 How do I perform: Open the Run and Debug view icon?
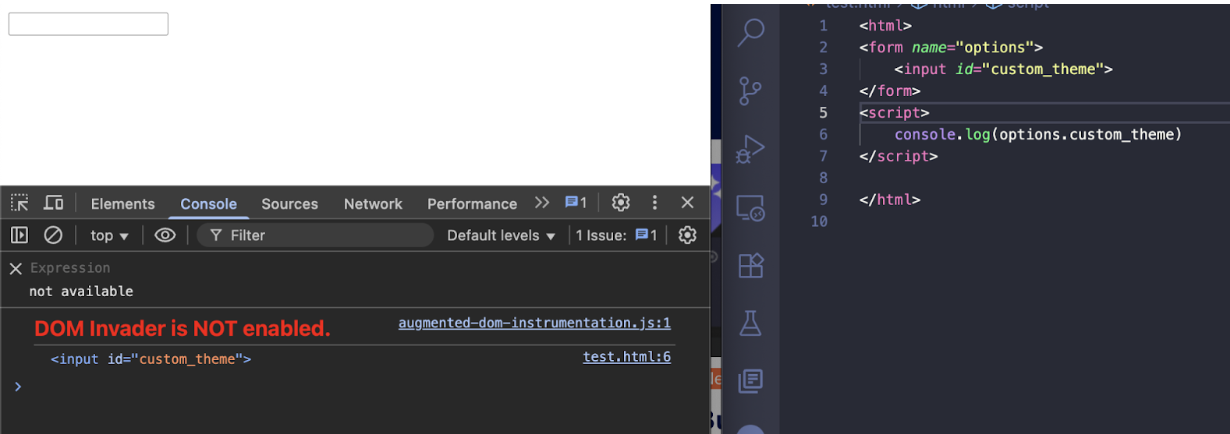tap(750, 150)
